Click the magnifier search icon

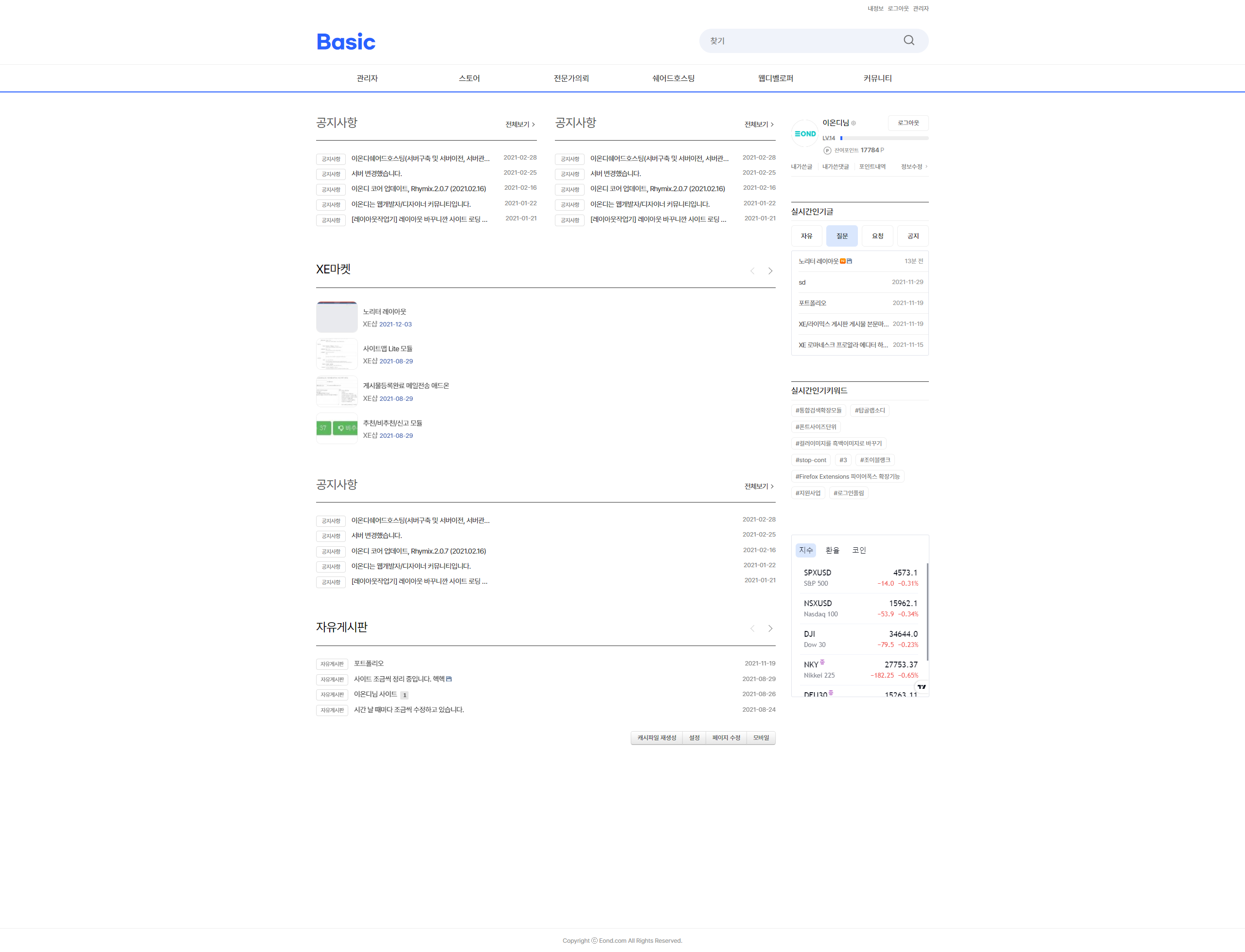pos(908,40)
